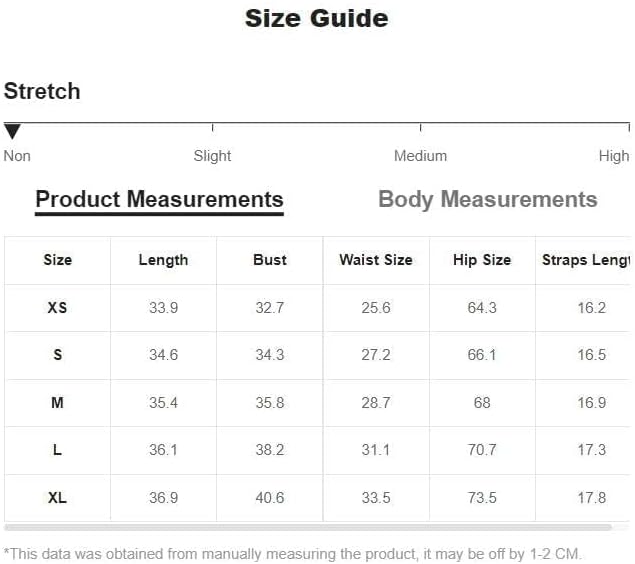
Task: Switch to the Body Measurements tab
Action: (x=487, y=199)
